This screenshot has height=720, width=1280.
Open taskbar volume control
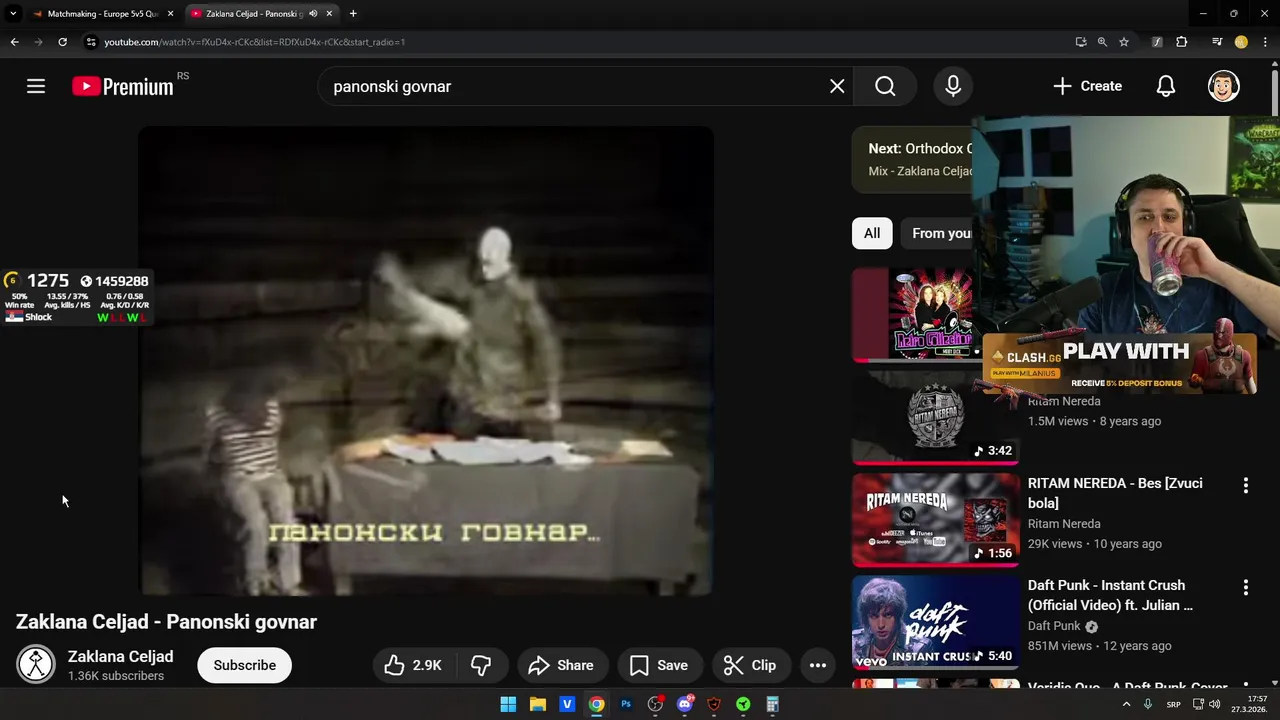click(x=1214, y=704)
